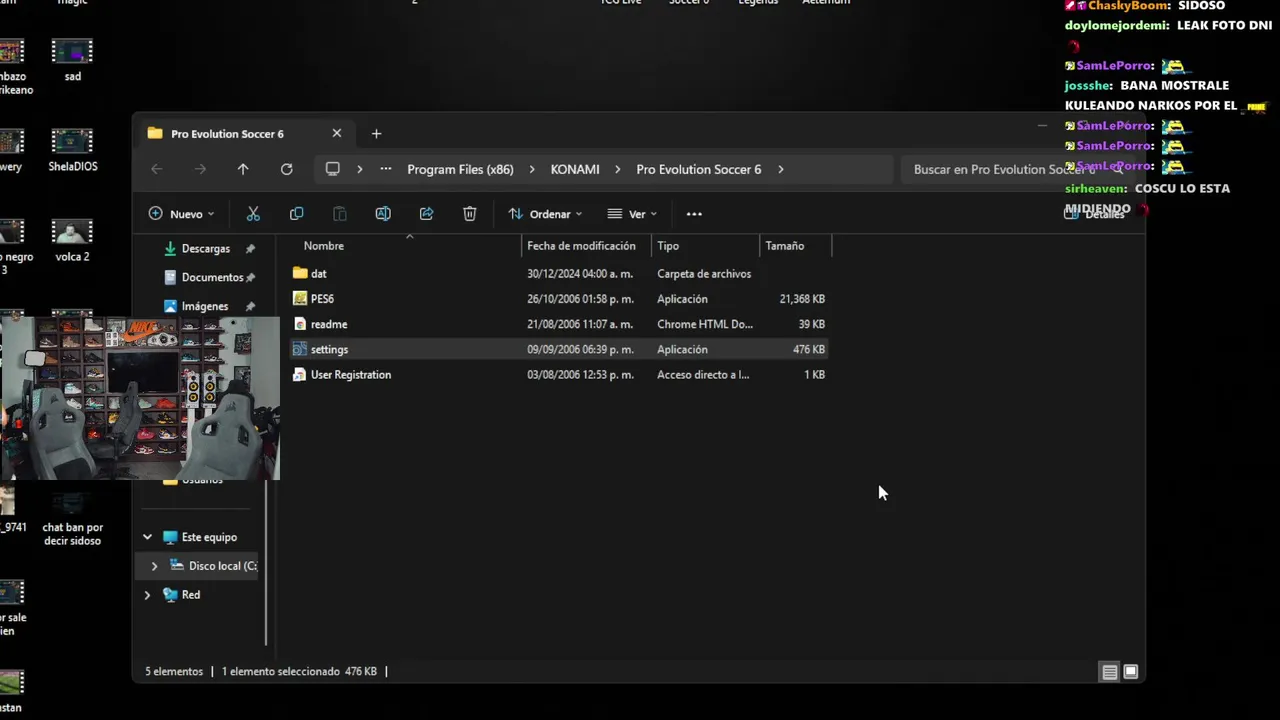Screen dimensions: 1280x720
Task: Go up one folder level
Action: click(x=243, y=169)
